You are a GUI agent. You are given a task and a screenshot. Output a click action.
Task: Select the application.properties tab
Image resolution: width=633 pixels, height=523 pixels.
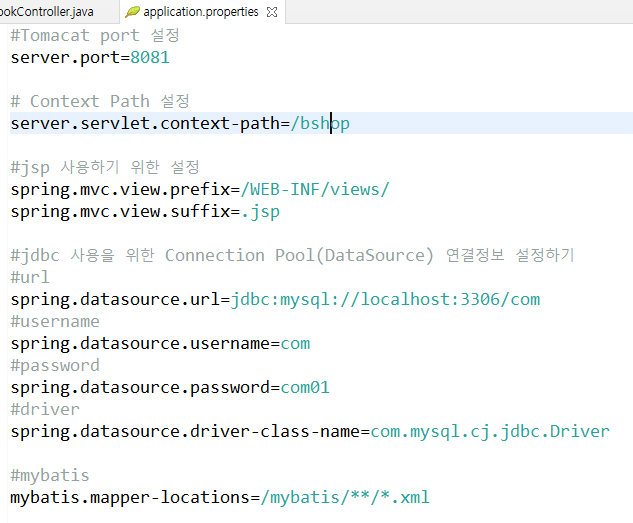(201, 12)
